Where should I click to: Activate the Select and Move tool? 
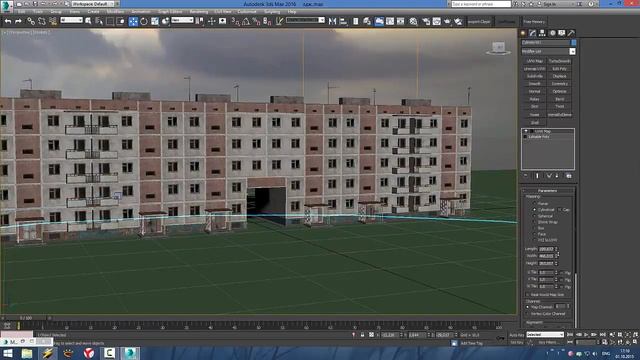click(x=133, y=21)
